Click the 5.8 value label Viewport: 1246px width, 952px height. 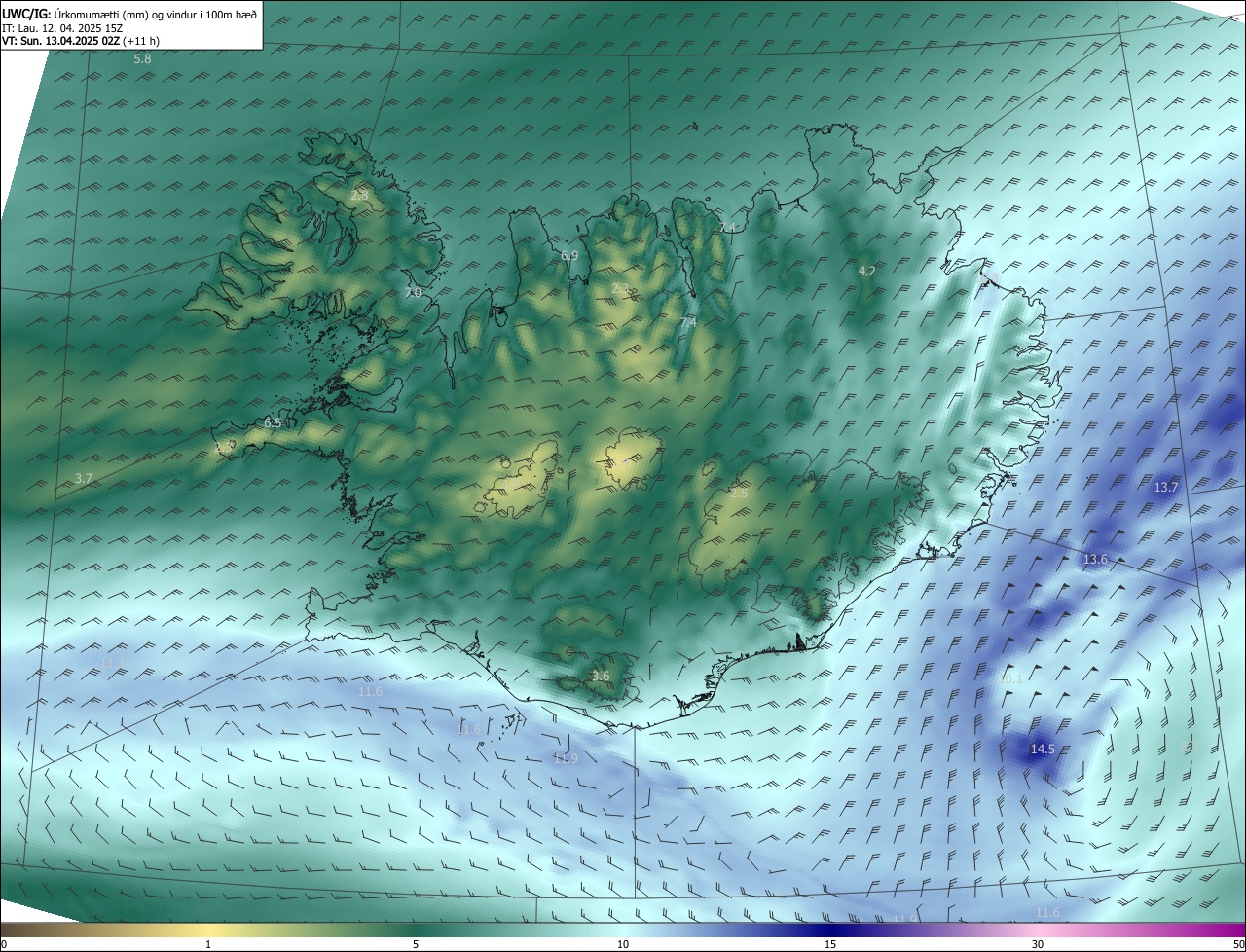pos(142,59)
